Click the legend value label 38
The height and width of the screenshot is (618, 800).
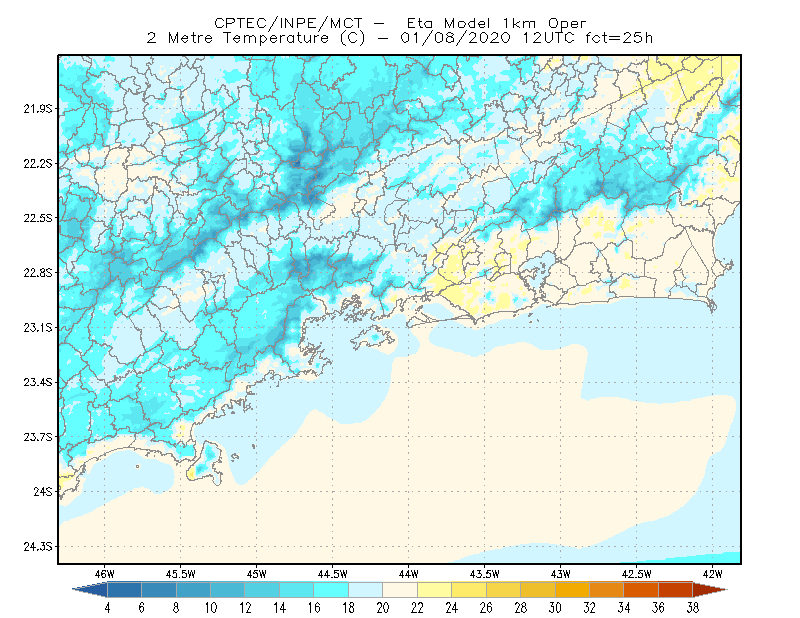[693, 608]
